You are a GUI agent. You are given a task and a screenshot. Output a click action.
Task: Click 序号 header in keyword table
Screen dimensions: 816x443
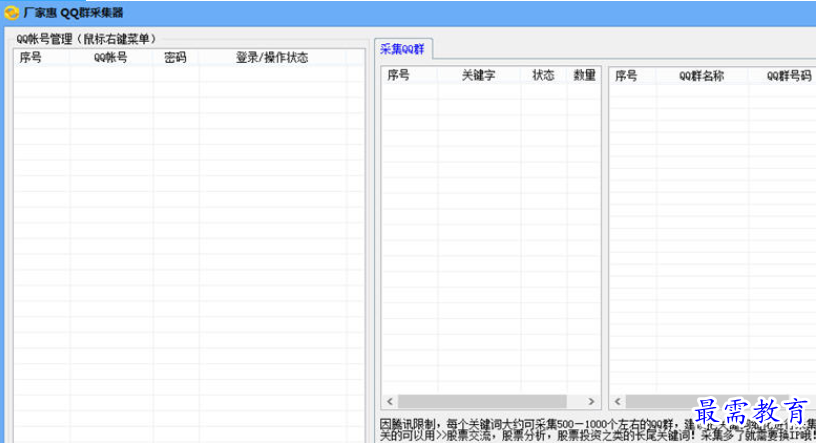tap(398, 75)
